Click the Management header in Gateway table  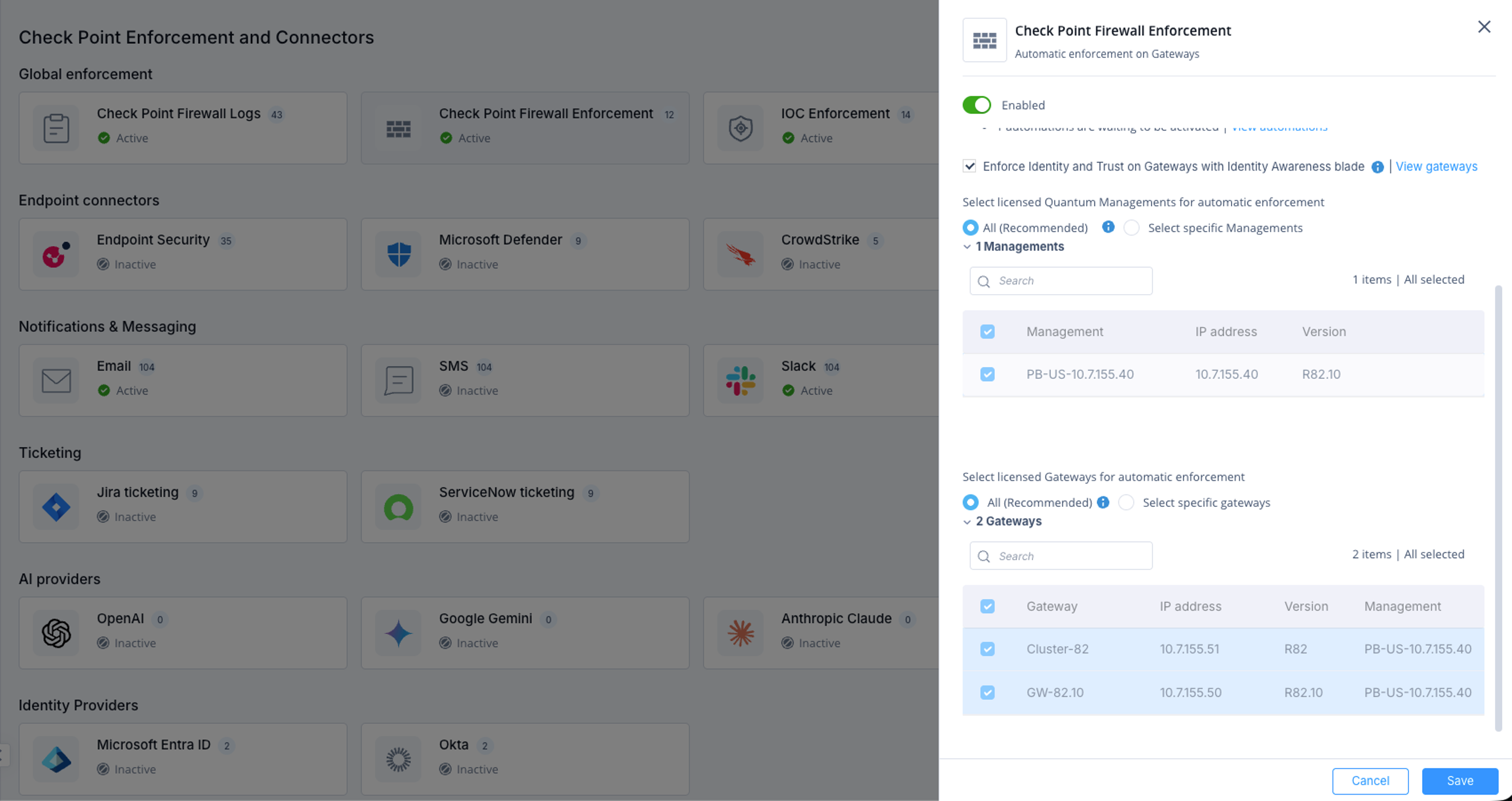click(1402, 606)
